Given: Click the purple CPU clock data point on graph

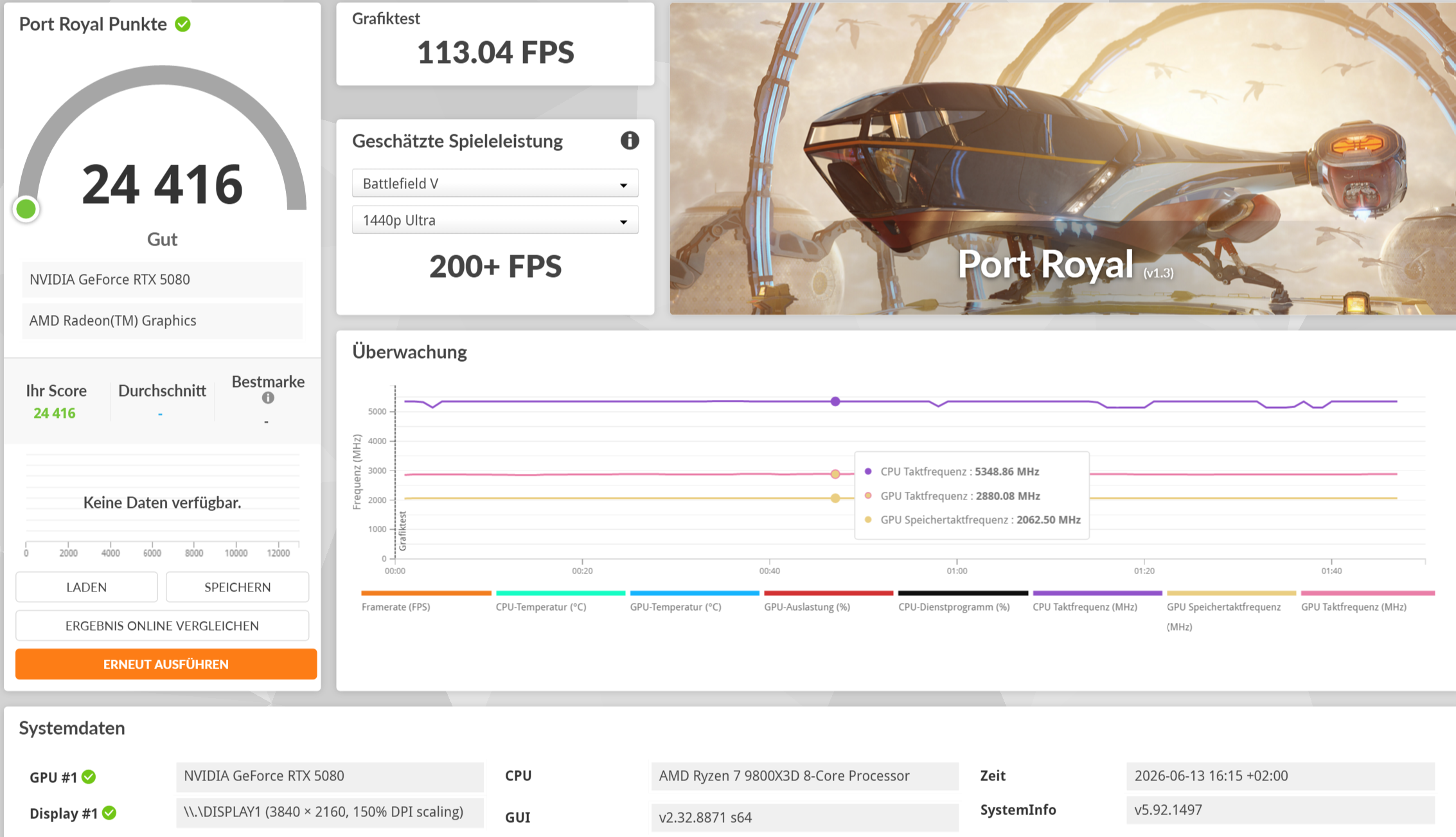Looking at the screenshot, I should pyautogui.click(x=835, y=401).
